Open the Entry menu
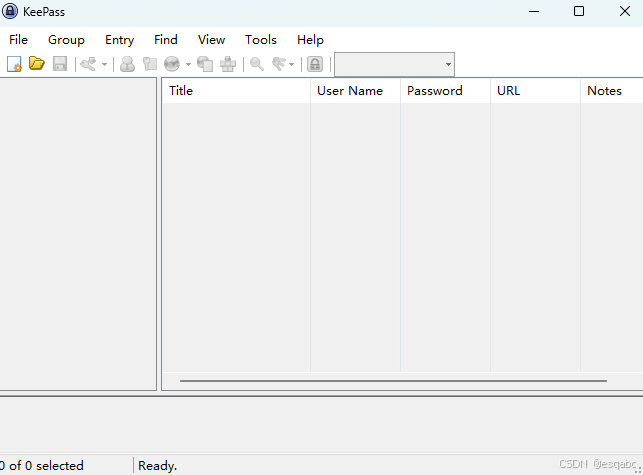 coord(119,40)
